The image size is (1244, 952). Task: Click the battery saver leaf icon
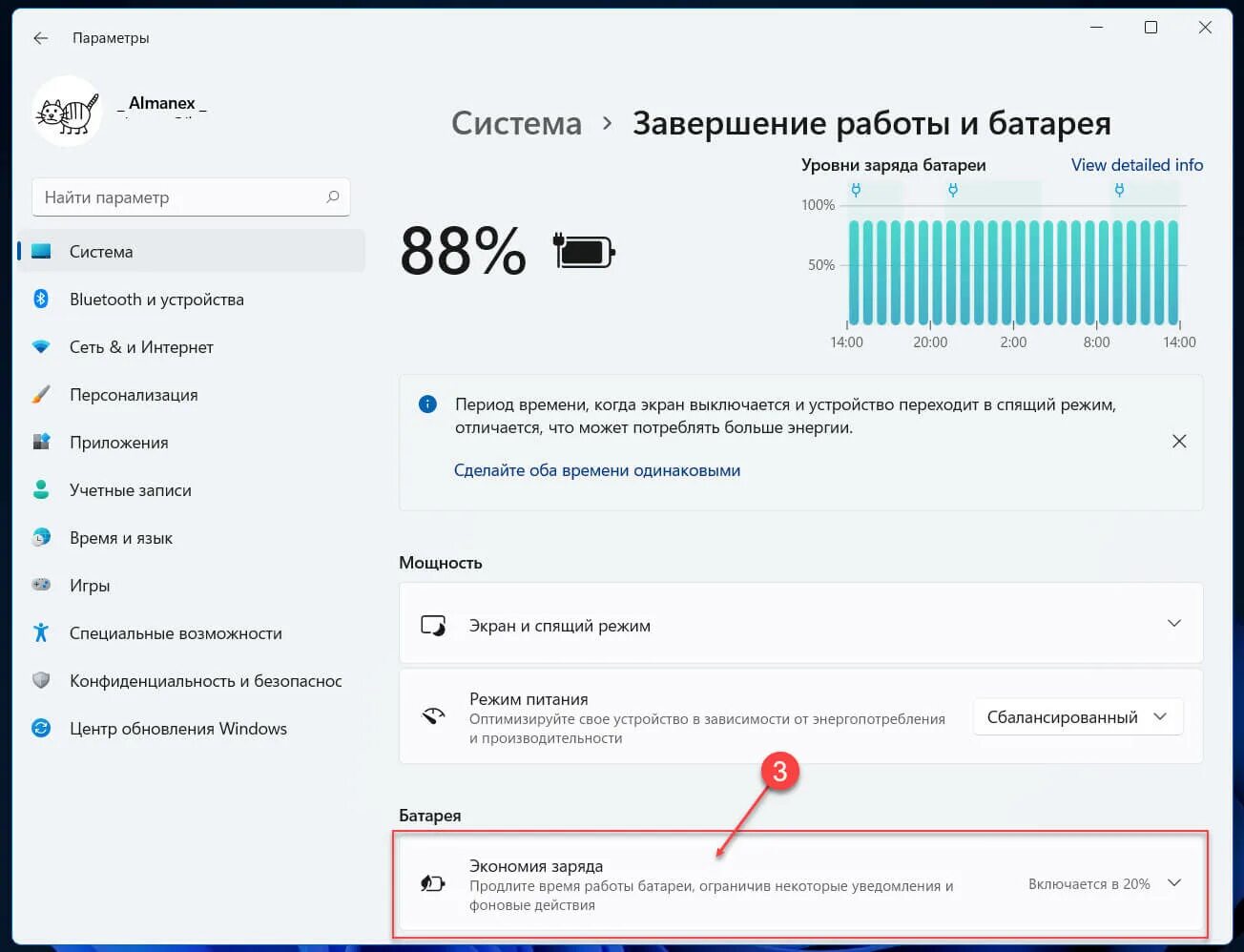[433, 884]
